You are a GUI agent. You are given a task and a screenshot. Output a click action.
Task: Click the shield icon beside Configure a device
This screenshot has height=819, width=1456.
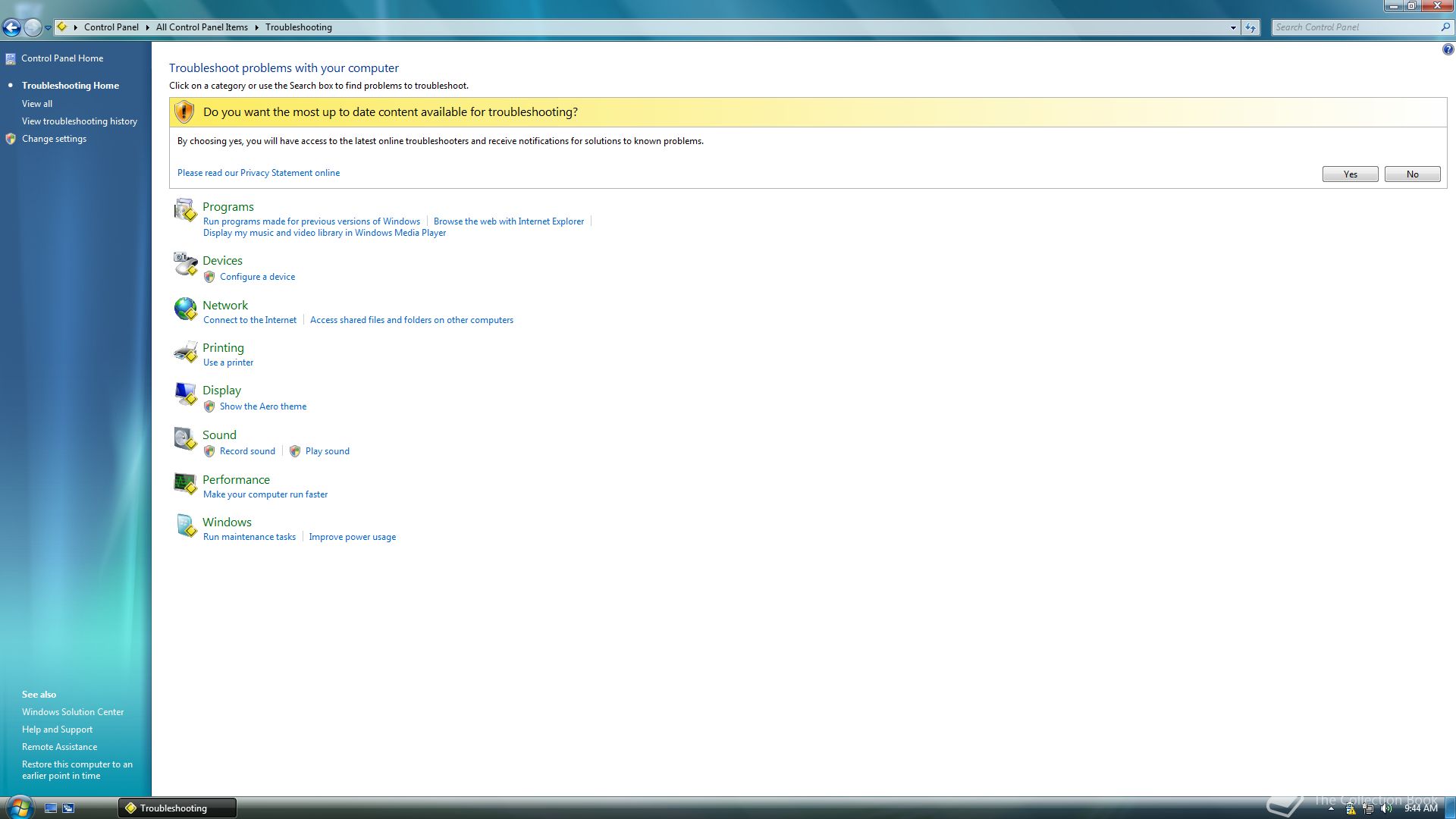[x=209, y=277]
